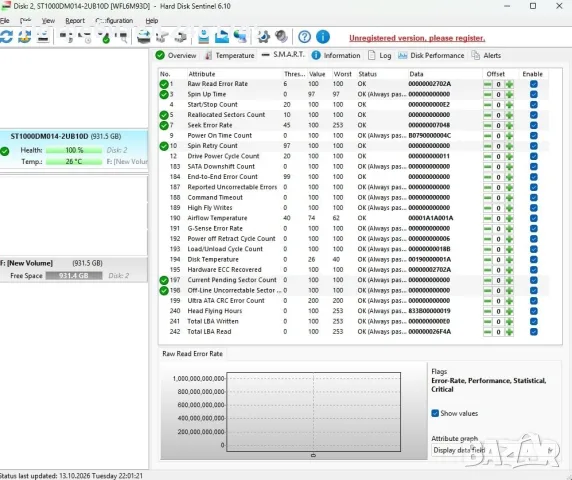Screen dimensions: 572x480
Task: Click the offset field on Spin Retry Count row
Action: click(498, 146)
